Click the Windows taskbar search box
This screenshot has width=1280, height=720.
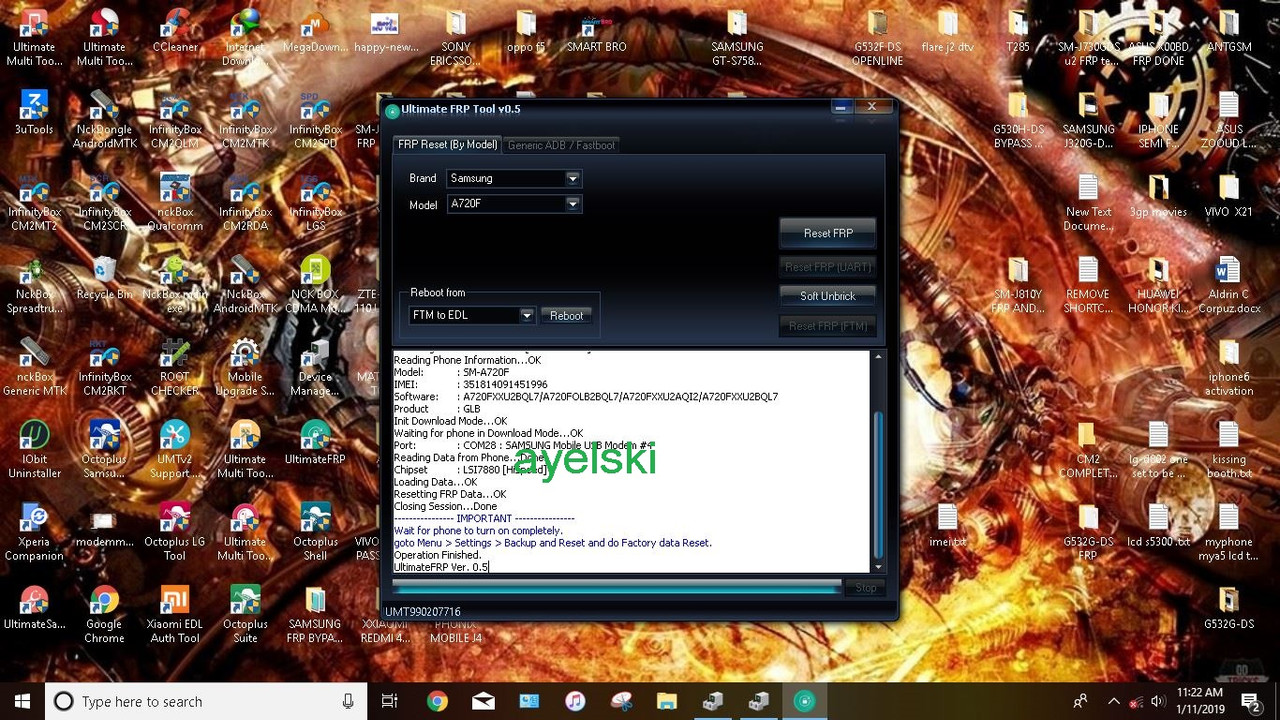[x=206, y=701]
